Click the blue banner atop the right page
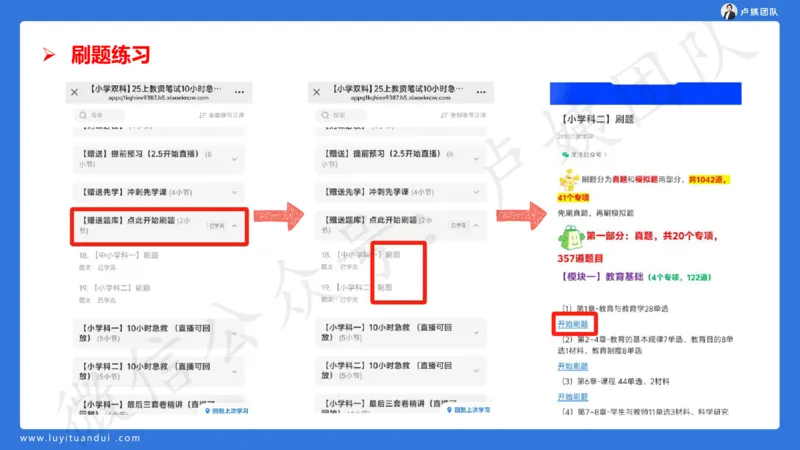Image resolution: width=800 pixels, height=450 pixels. pos(645,93)
